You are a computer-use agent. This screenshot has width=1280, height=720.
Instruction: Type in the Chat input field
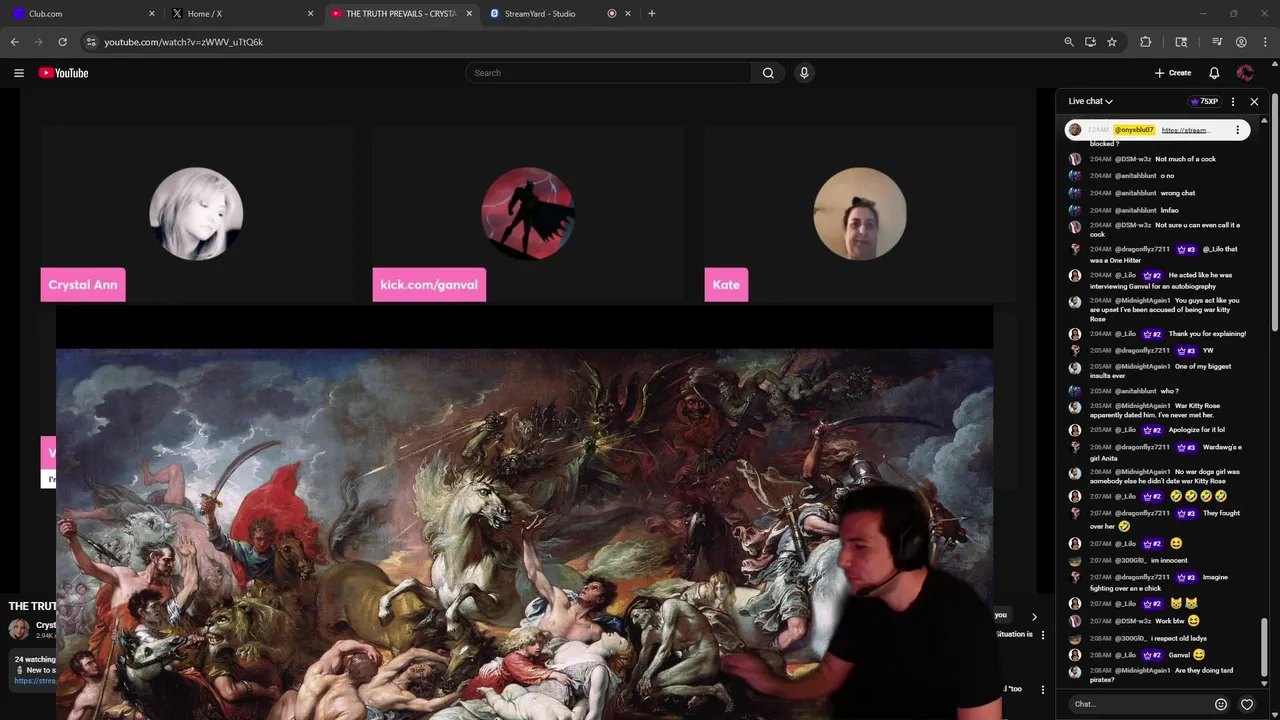click(1138, 704)
